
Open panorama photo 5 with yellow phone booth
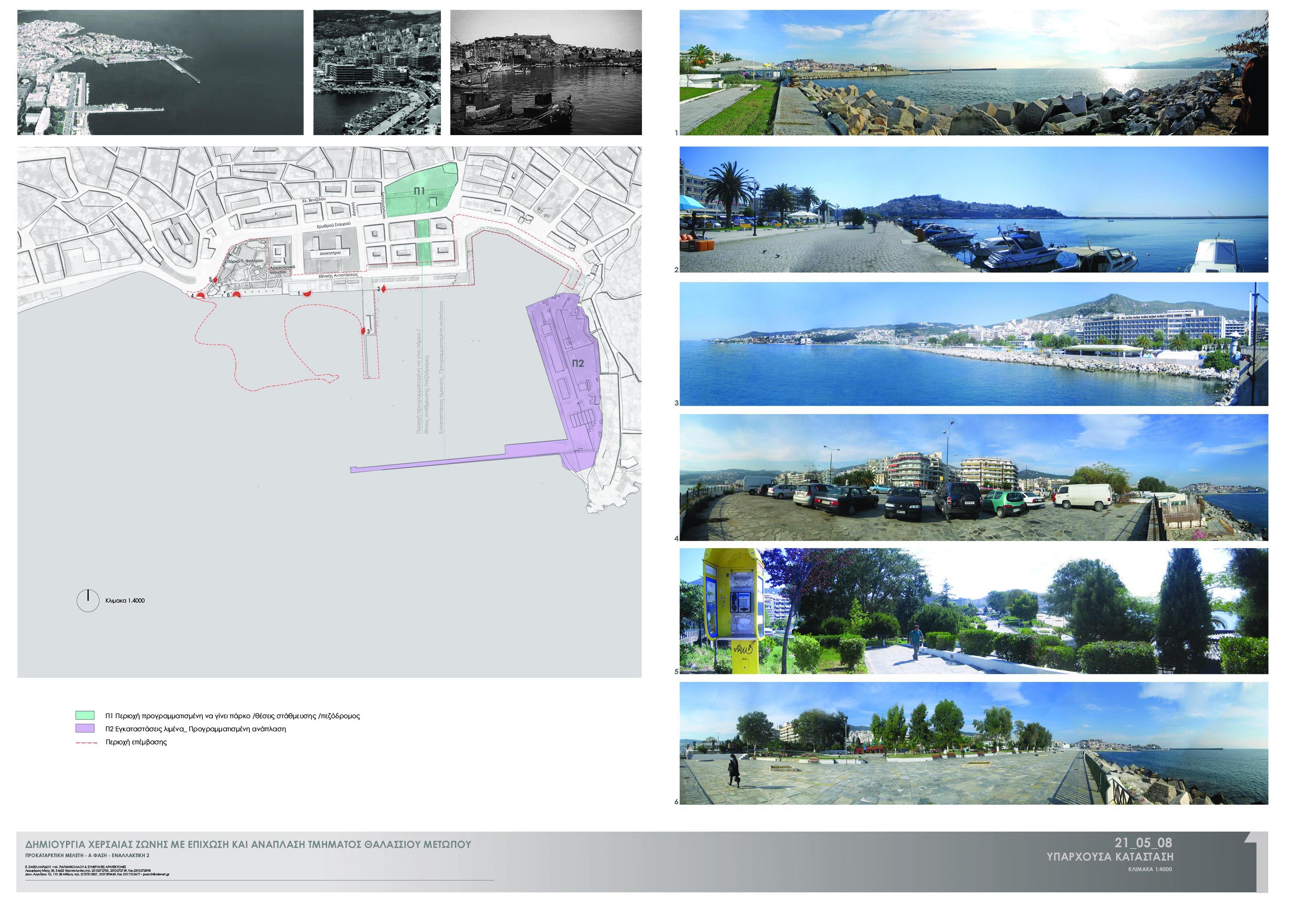tap(974, 611)
